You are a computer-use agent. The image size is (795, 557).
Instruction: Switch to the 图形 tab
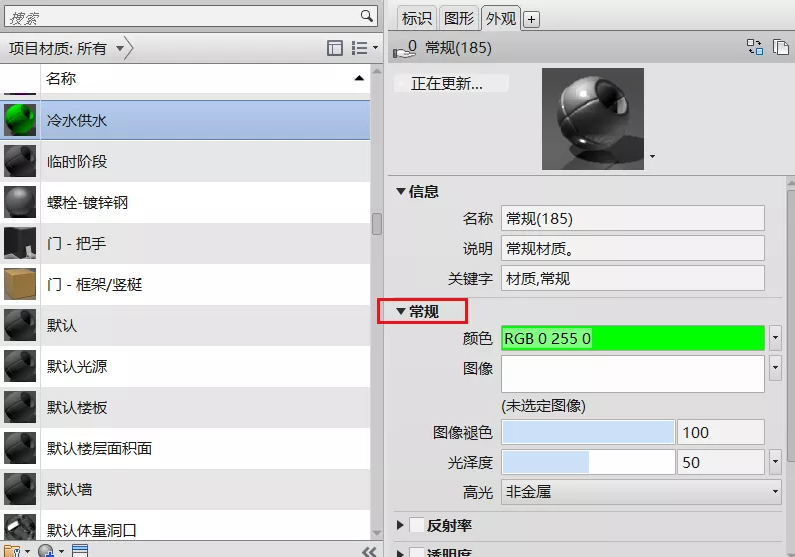459,18
